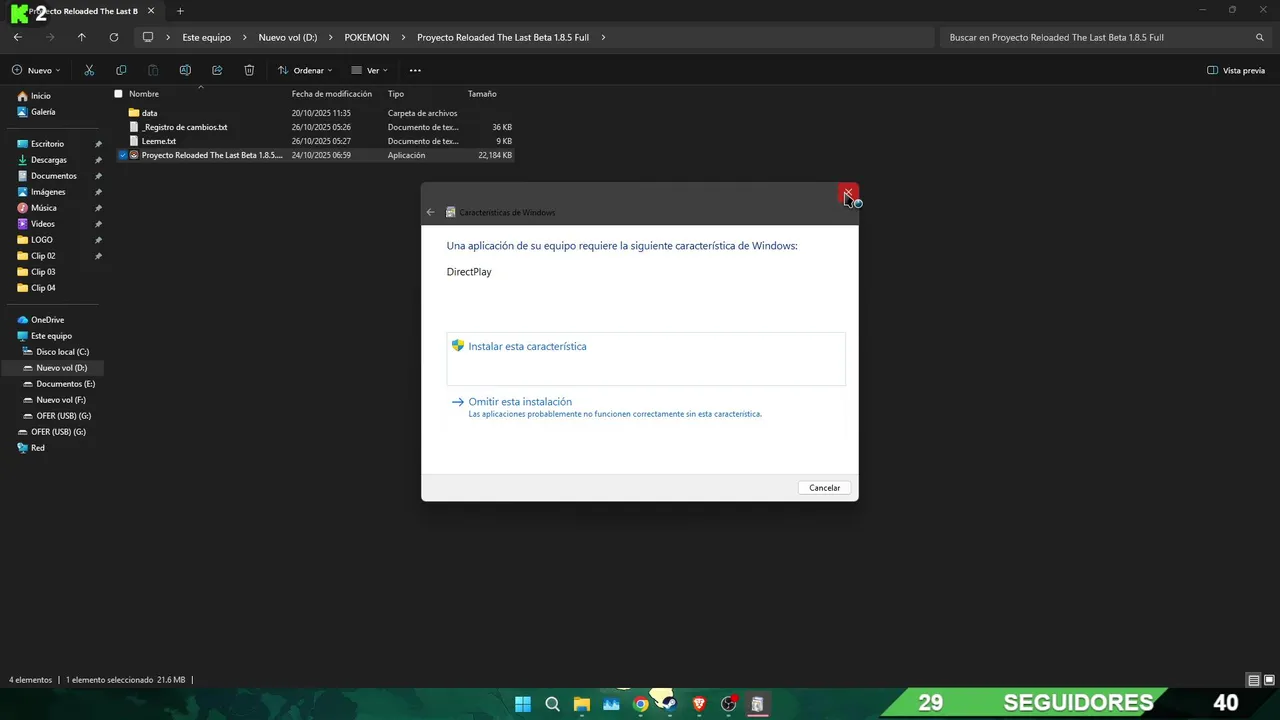
Task: Open Descargas in navigation pane
Action: [x=49, y=160]
